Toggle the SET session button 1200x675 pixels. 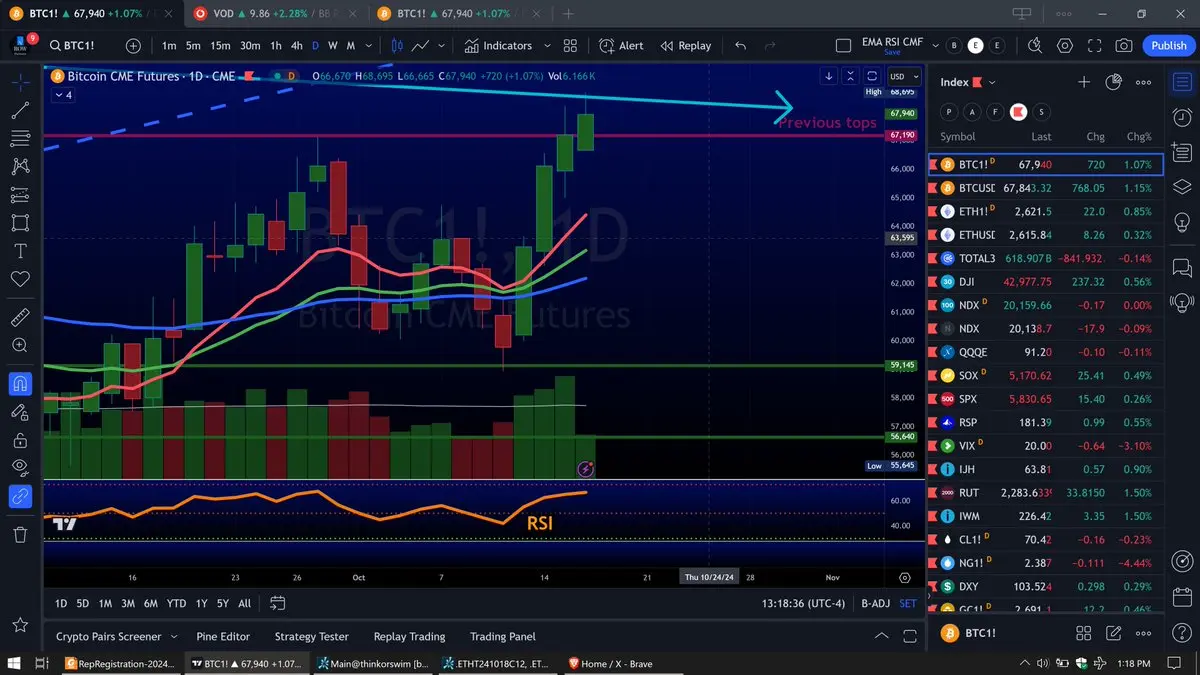908,603
